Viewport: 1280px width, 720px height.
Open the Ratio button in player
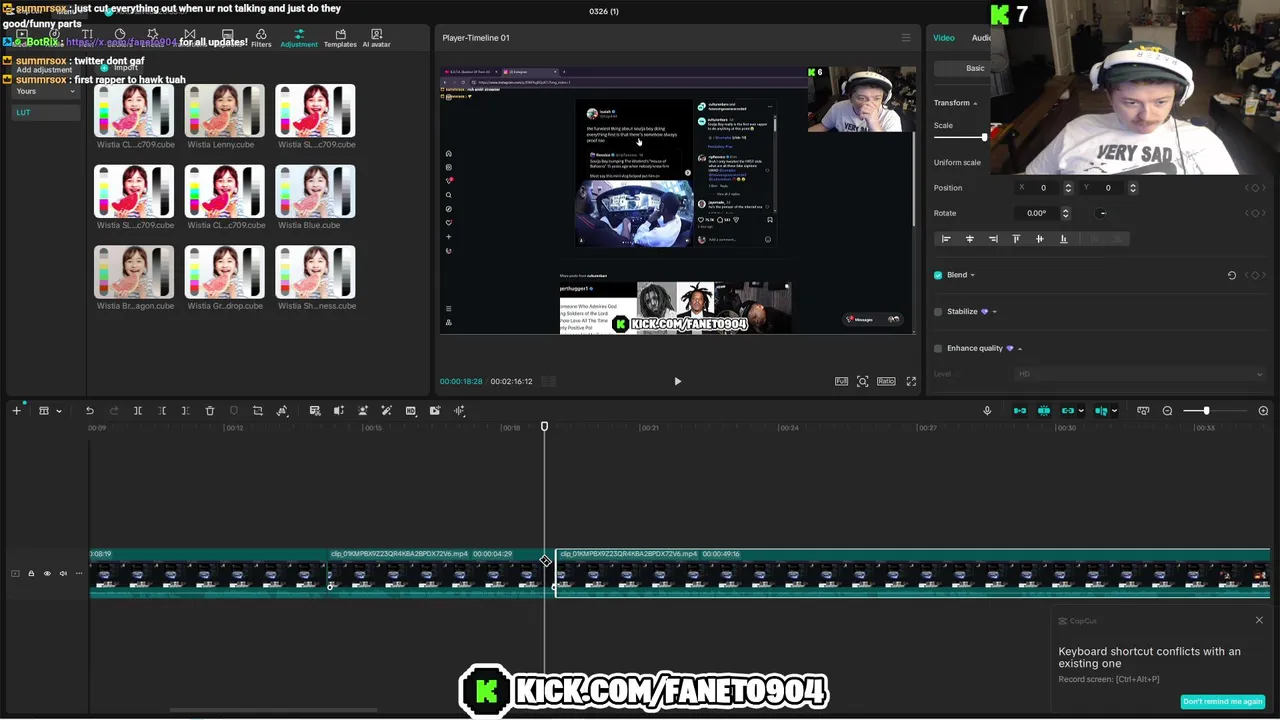pos(886,381)
